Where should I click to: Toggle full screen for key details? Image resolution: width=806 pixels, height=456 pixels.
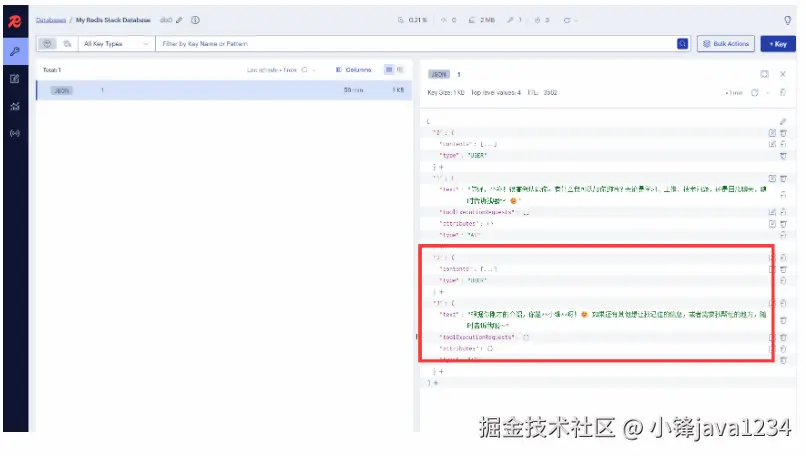point(764,74)
